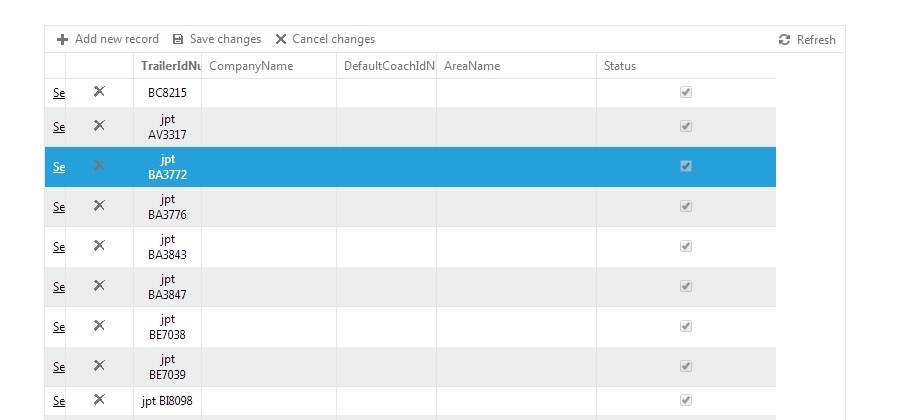Click the AreaName cell for jpt BE7039
Screen dimensions: 902x420
[516, 367]
